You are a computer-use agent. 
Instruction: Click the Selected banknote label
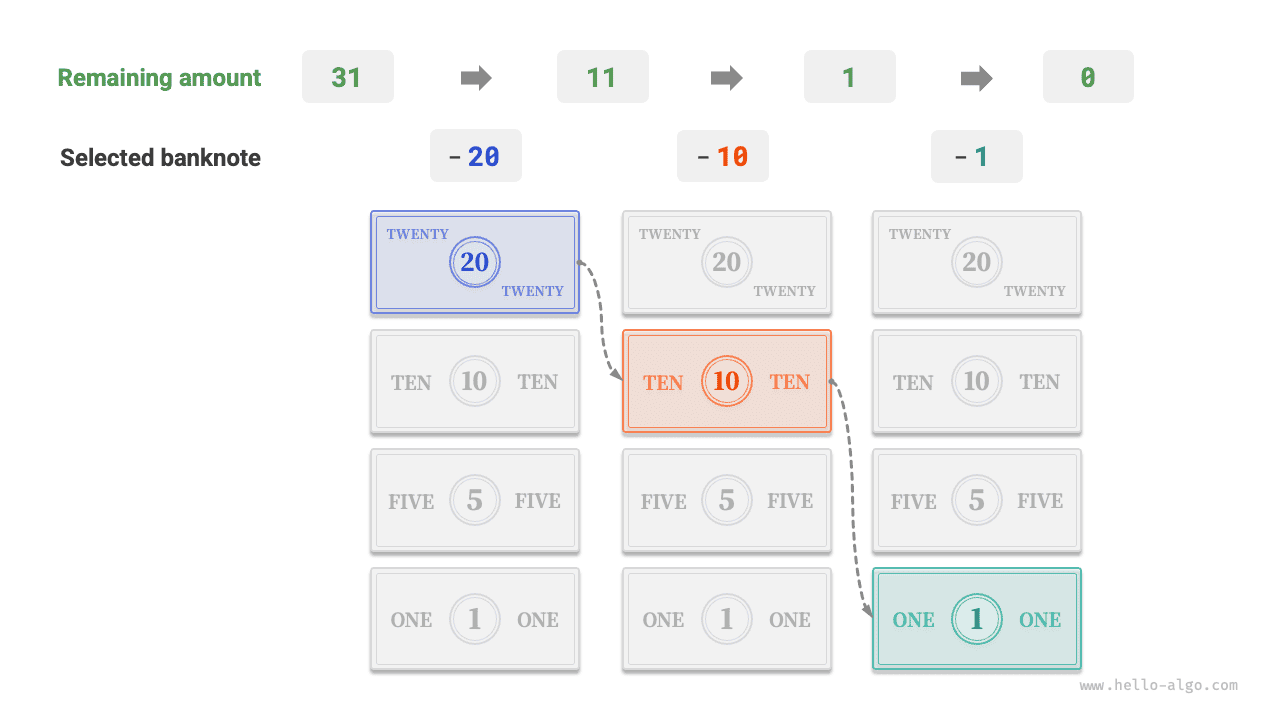click(x=160, y=158)
